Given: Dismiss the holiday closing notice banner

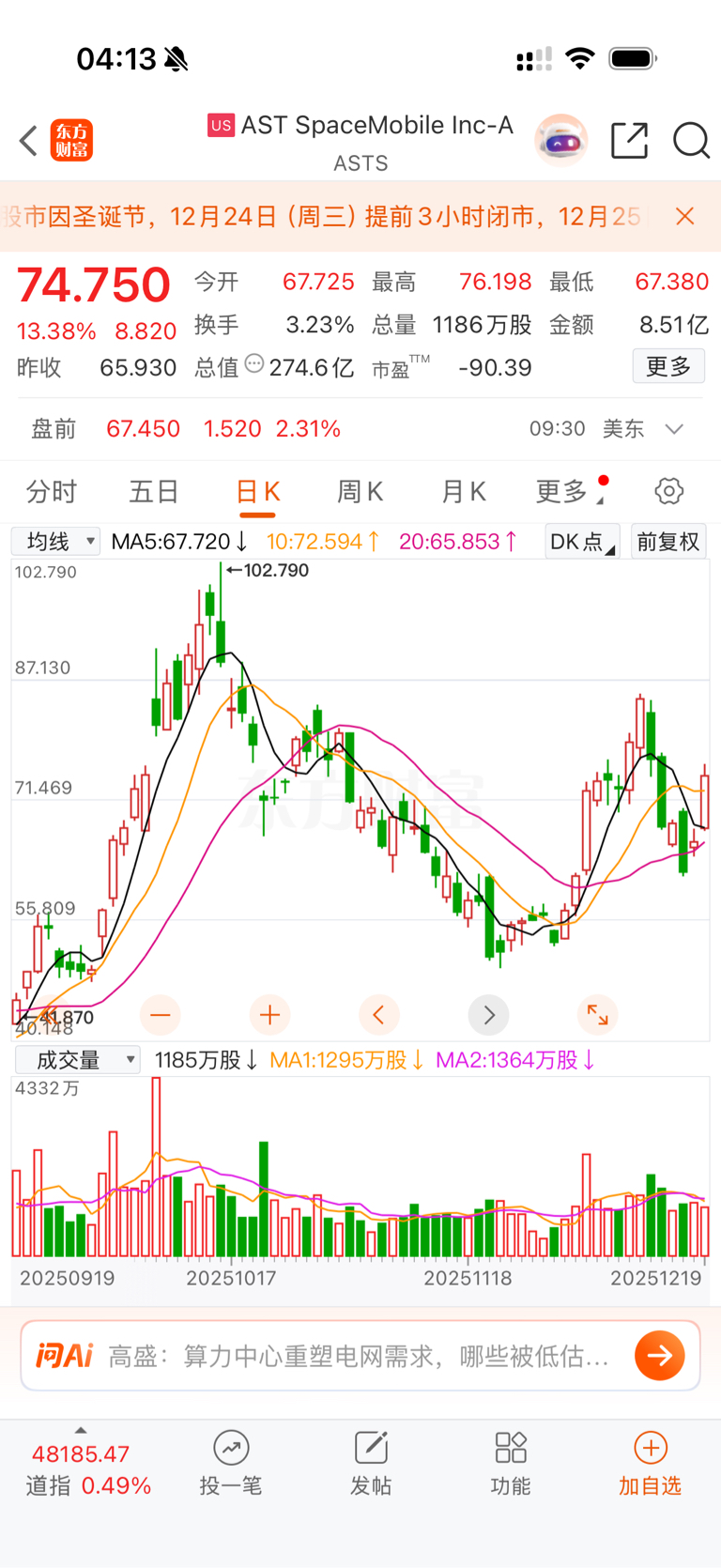Looking at the screenshot, I should [x=685, y=217].
